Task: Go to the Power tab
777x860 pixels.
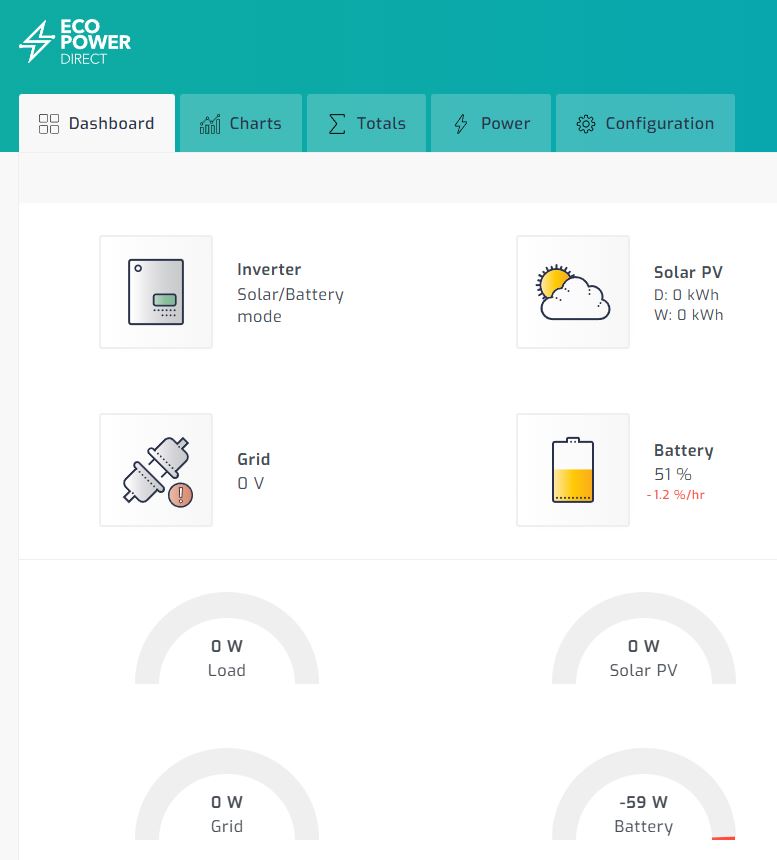Action: tap(491, 123)
